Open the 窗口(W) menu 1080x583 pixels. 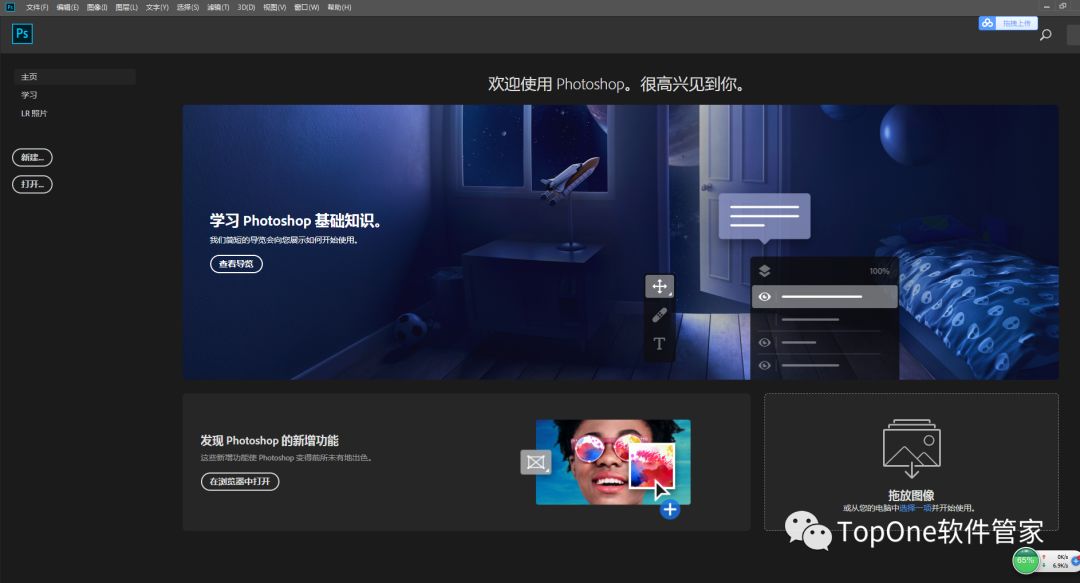pyautogui.click(x=307, y=7)
